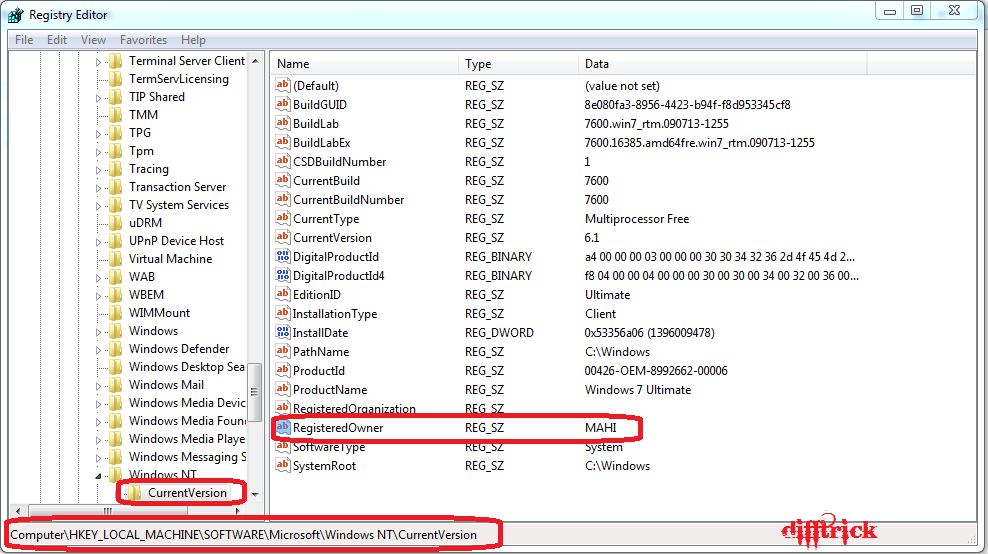This screenshot has height=554, width=988.
Task: Click the uDRM folder icon
Action: pyautogui.click(x=115, y=222)
